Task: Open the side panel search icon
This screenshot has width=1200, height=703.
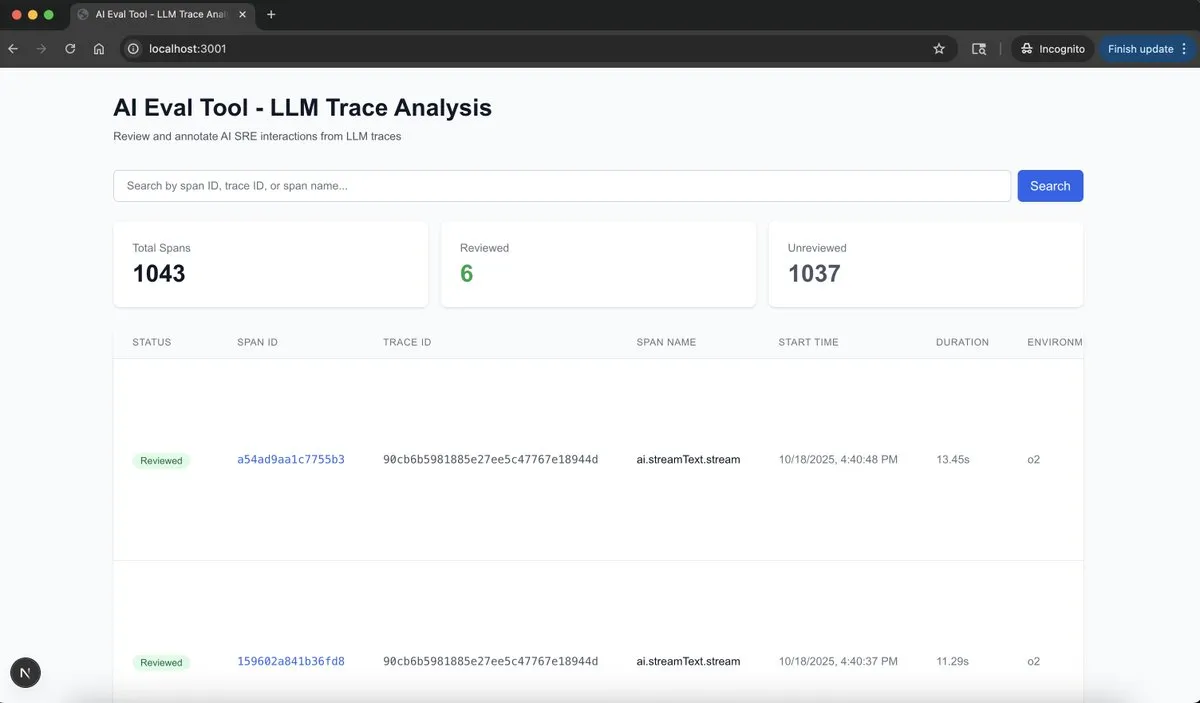Action: (978, 48)
